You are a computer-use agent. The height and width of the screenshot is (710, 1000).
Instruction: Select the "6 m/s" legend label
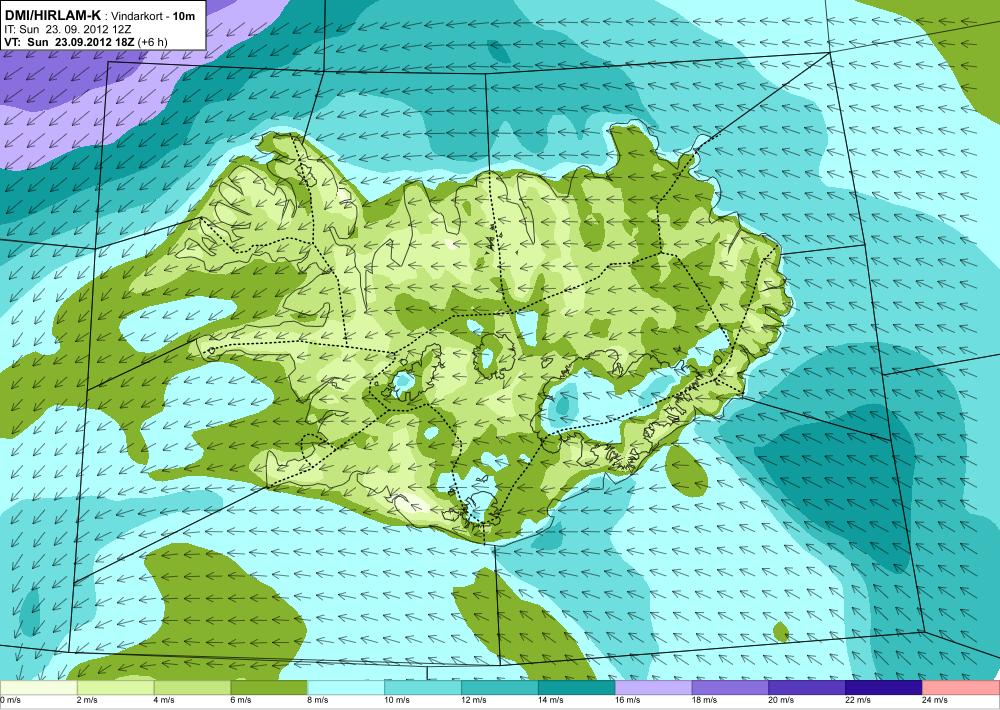pos(241,700)
